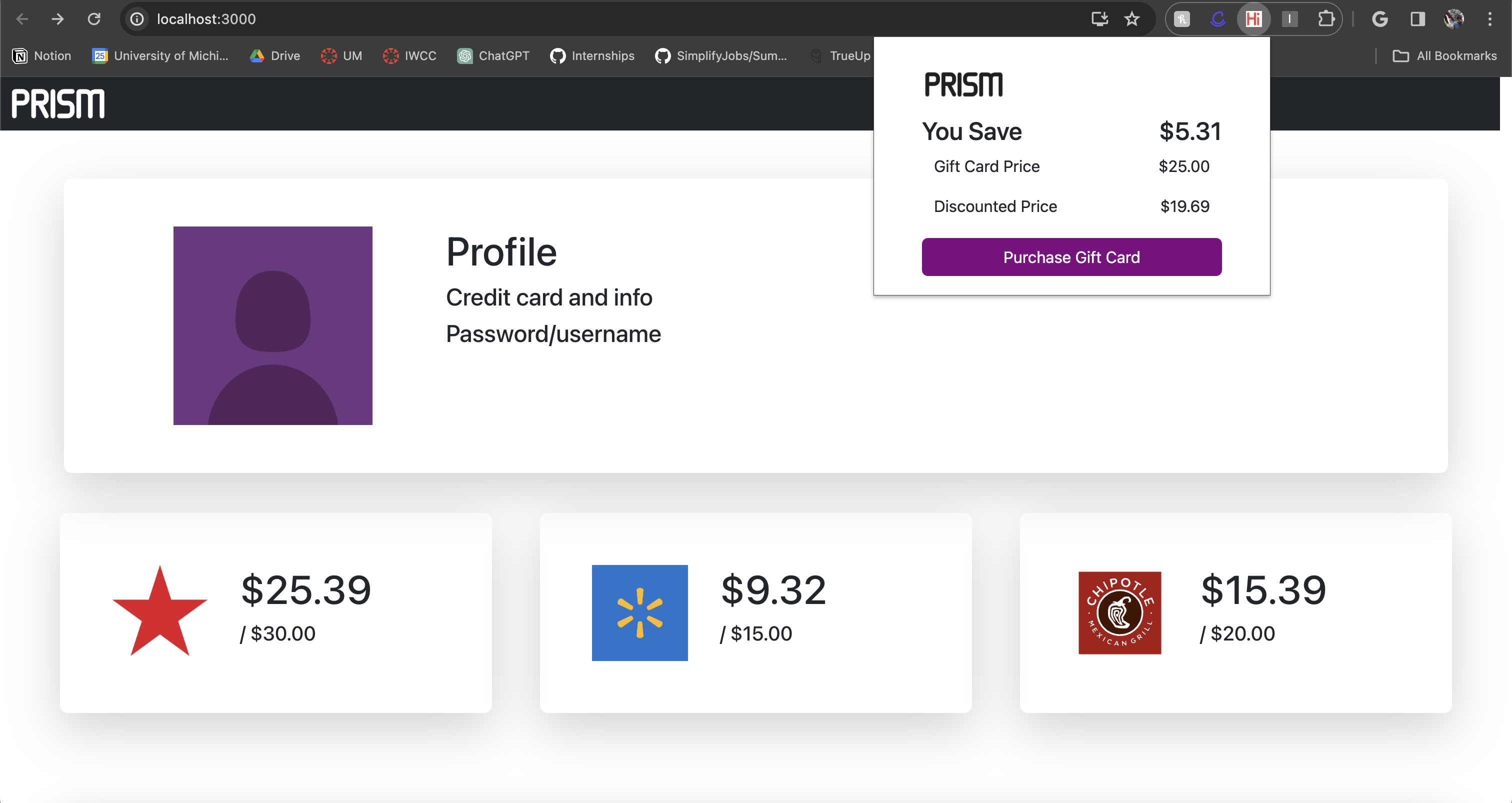This screenshot has width=1512, height=803.
Task: Bookmark this page with star icon
Action: coord(1131,19)
